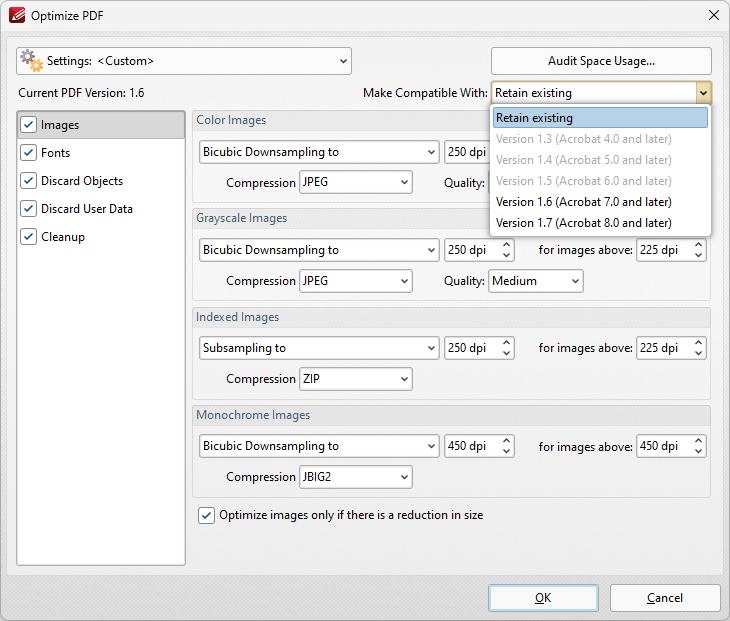Decrease Indexed images above 225 dpi stepper
The image size is (730, 621).
click(698, 354)
